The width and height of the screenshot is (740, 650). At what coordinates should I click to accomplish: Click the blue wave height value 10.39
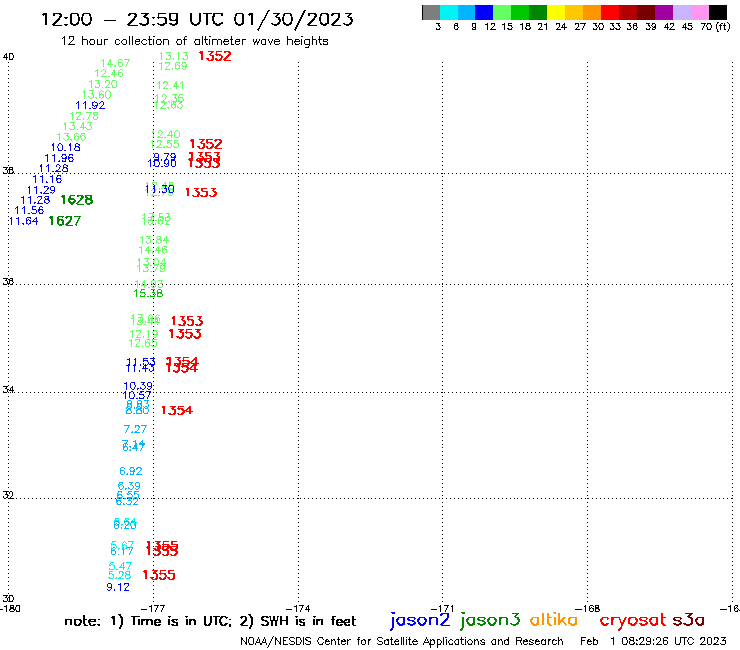(x=138, y=386)
